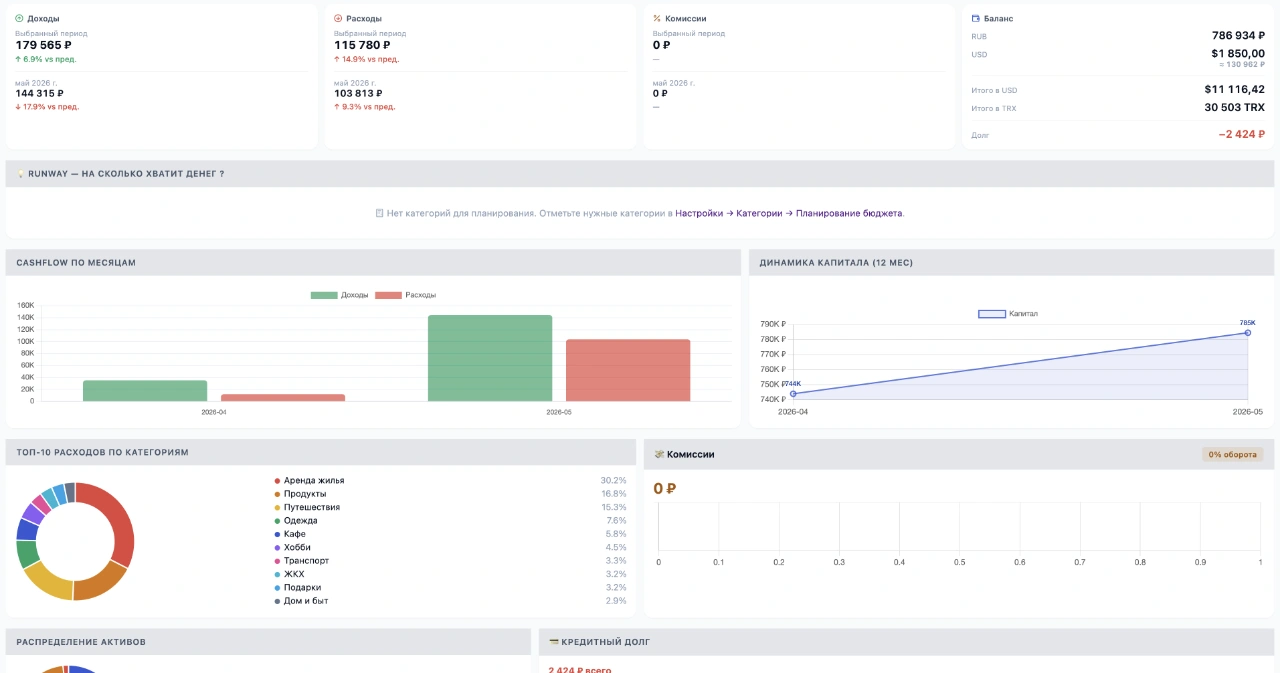Click the money icon in the lower Комиссии panel header
The width and height of the screenshot is (1280, 673).
pyautogui.click(x=659, y=454)
